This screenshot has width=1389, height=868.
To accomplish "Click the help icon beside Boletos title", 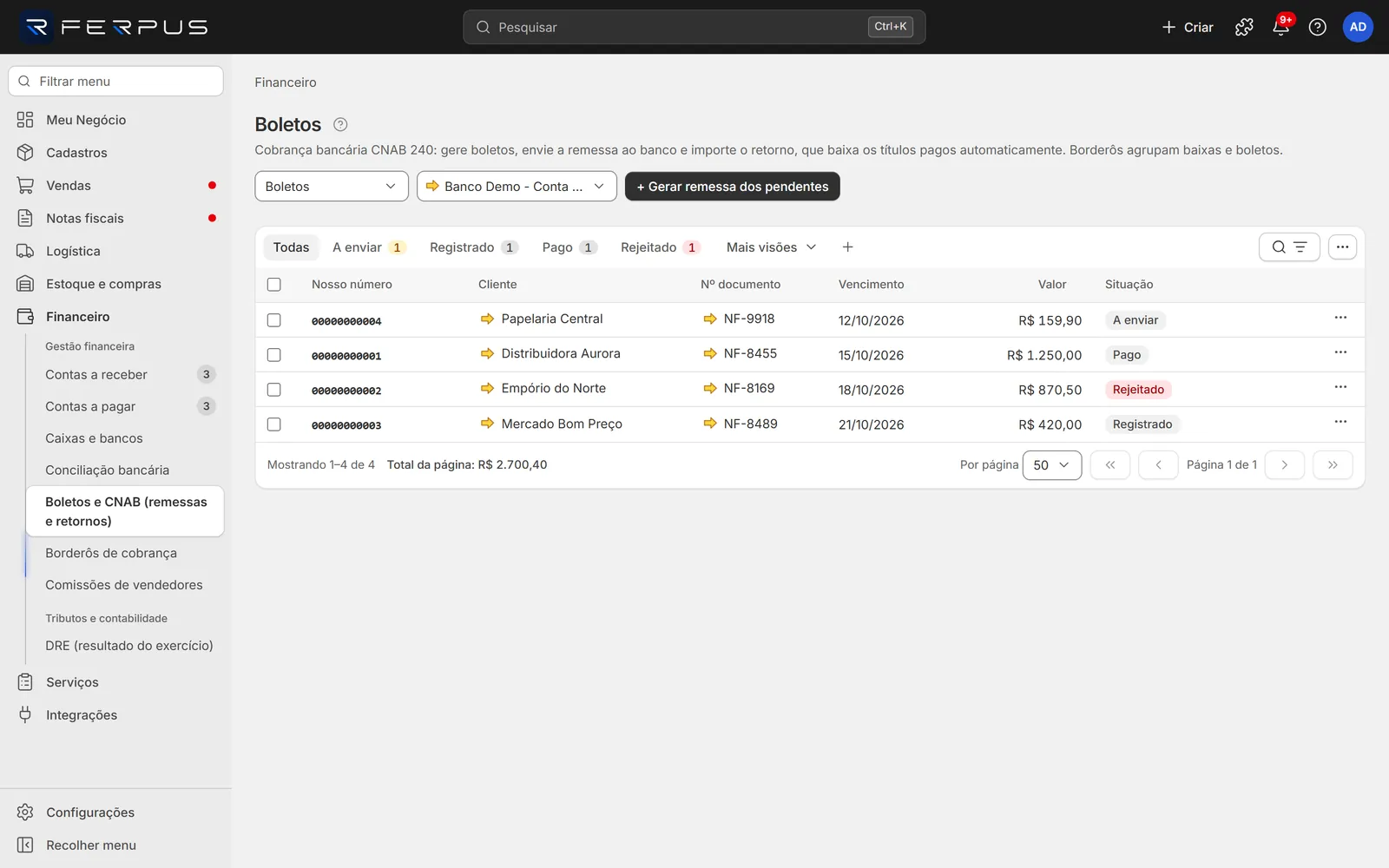I will (x=340, y=124).
